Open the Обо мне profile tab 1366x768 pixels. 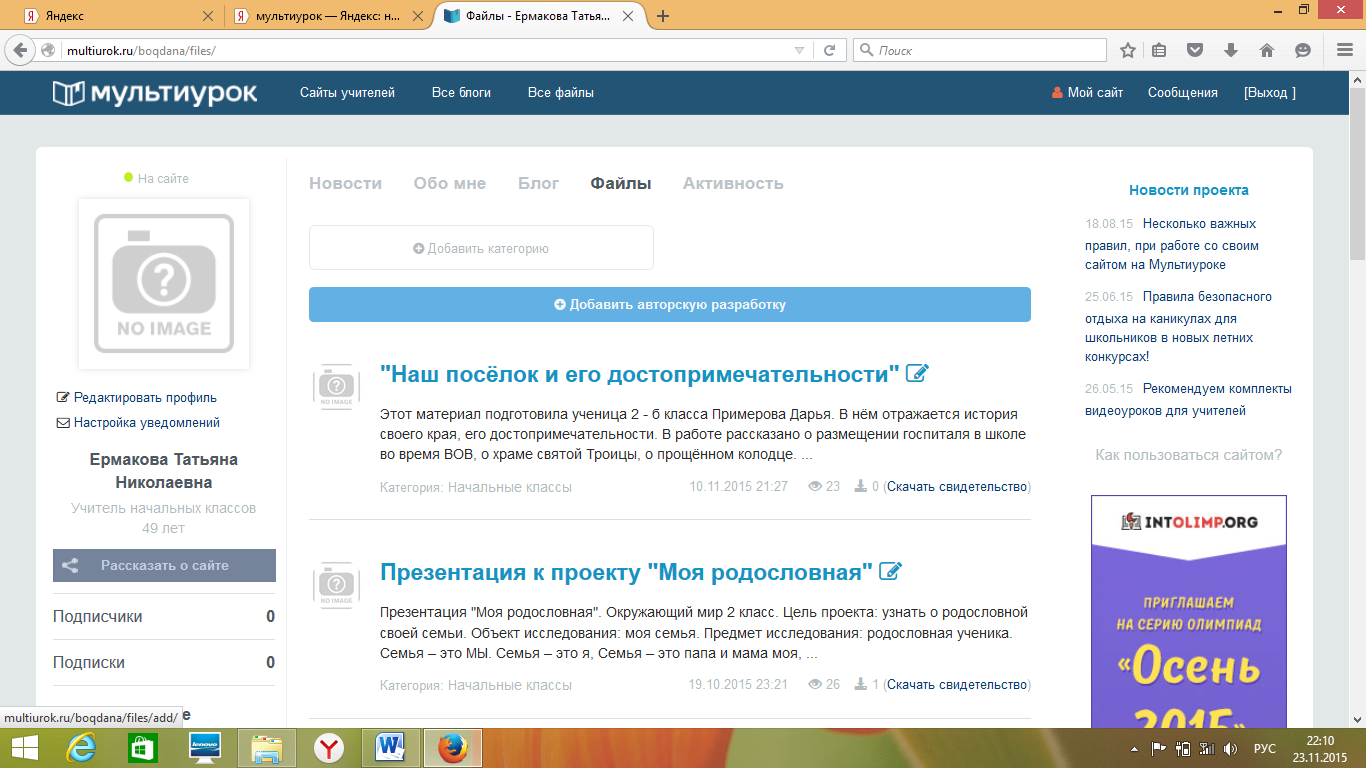tap(450, 184)
